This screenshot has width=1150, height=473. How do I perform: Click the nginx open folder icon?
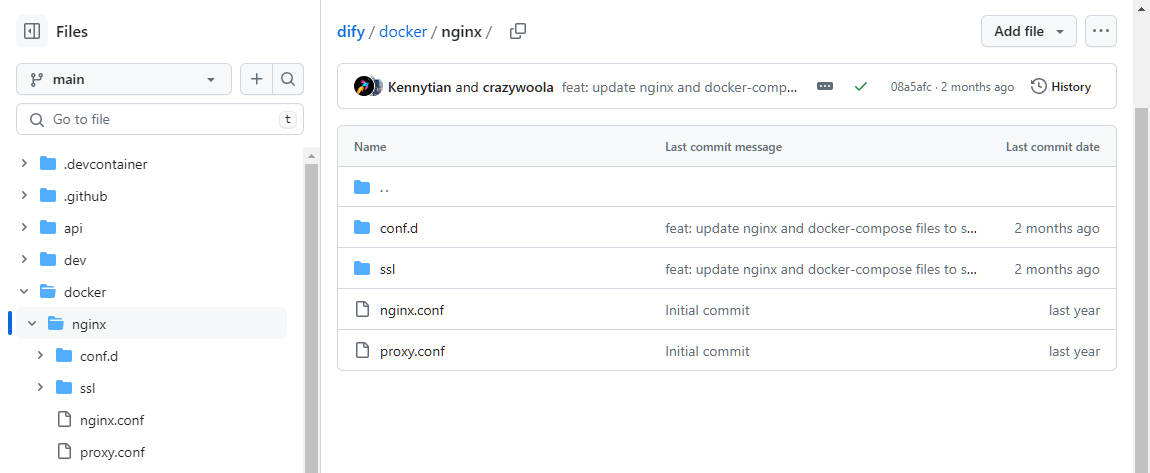pos(56,323)
